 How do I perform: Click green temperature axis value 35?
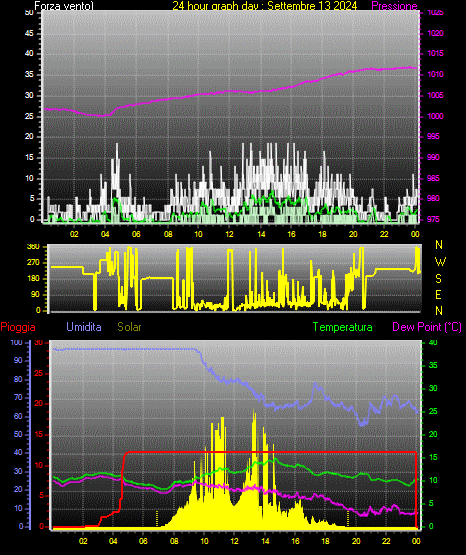point(433,365)
